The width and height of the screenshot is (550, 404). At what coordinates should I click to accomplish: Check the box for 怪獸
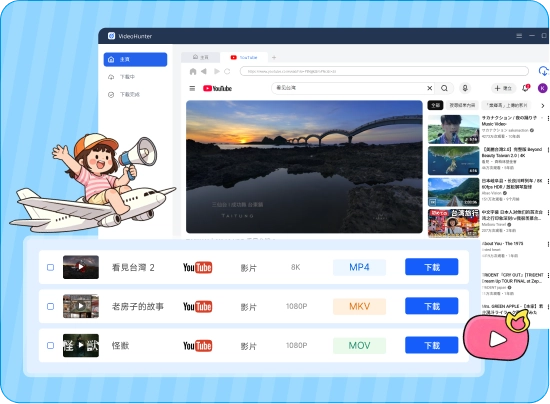(x=51, y=345)
